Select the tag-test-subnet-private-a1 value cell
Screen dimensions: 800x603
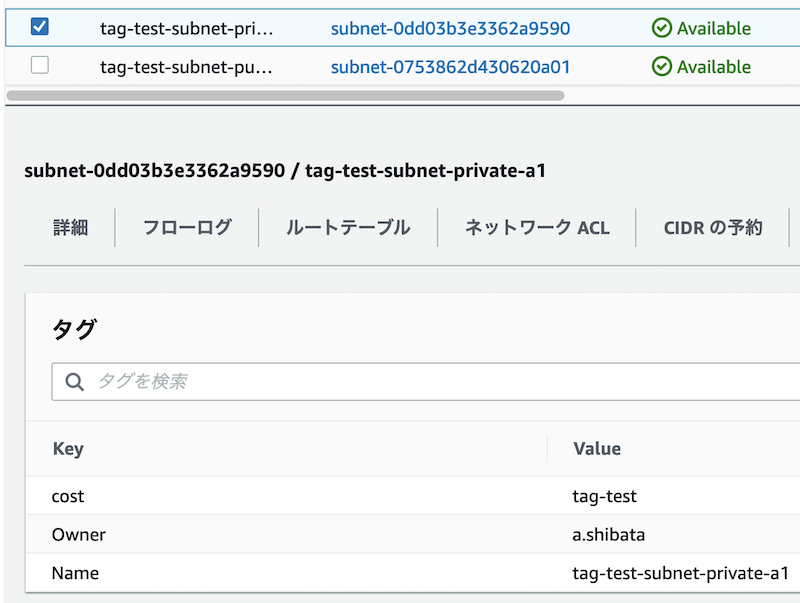pyautogui.click(x=681, y=573)
